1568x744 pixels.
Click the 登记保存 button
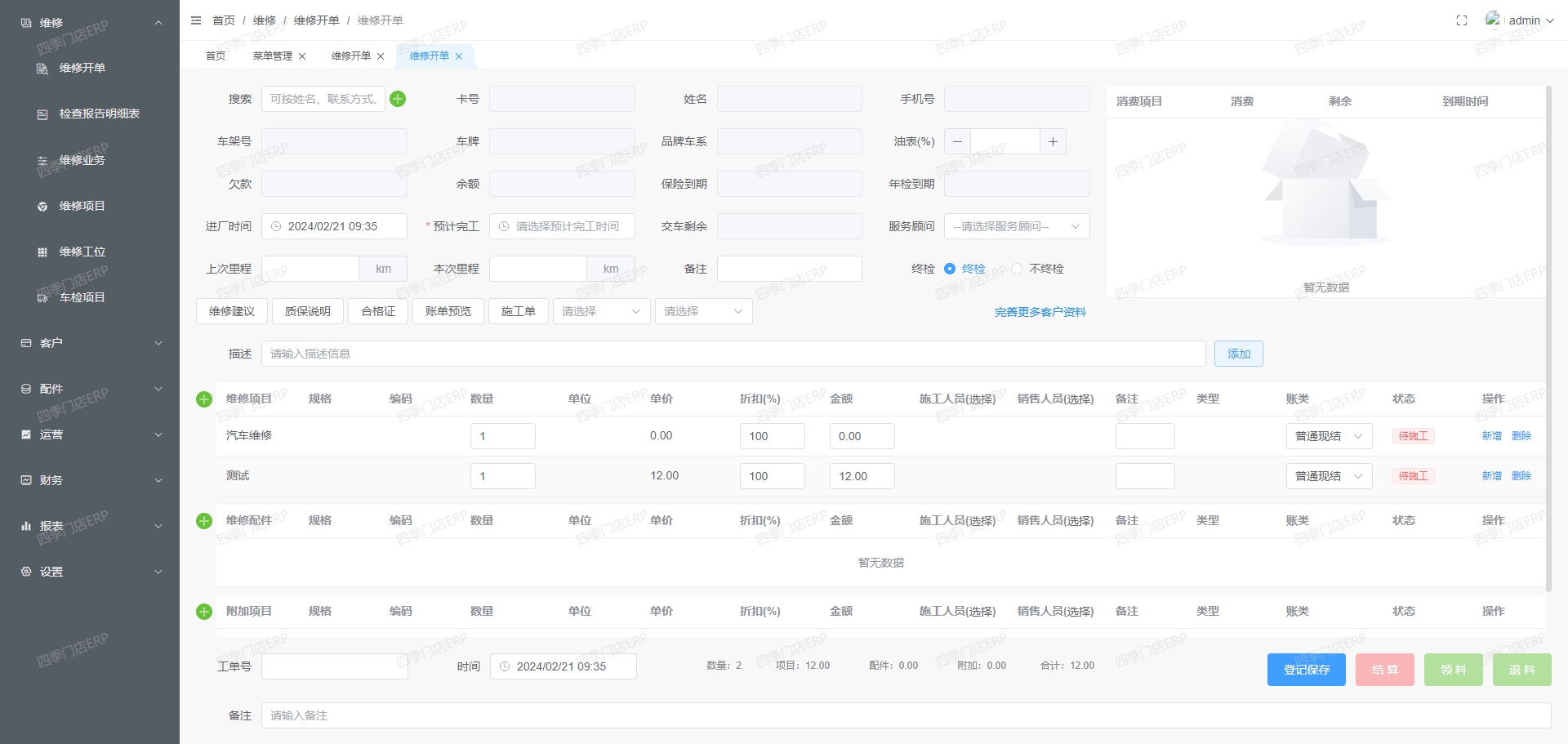(x=1307, y=670)
